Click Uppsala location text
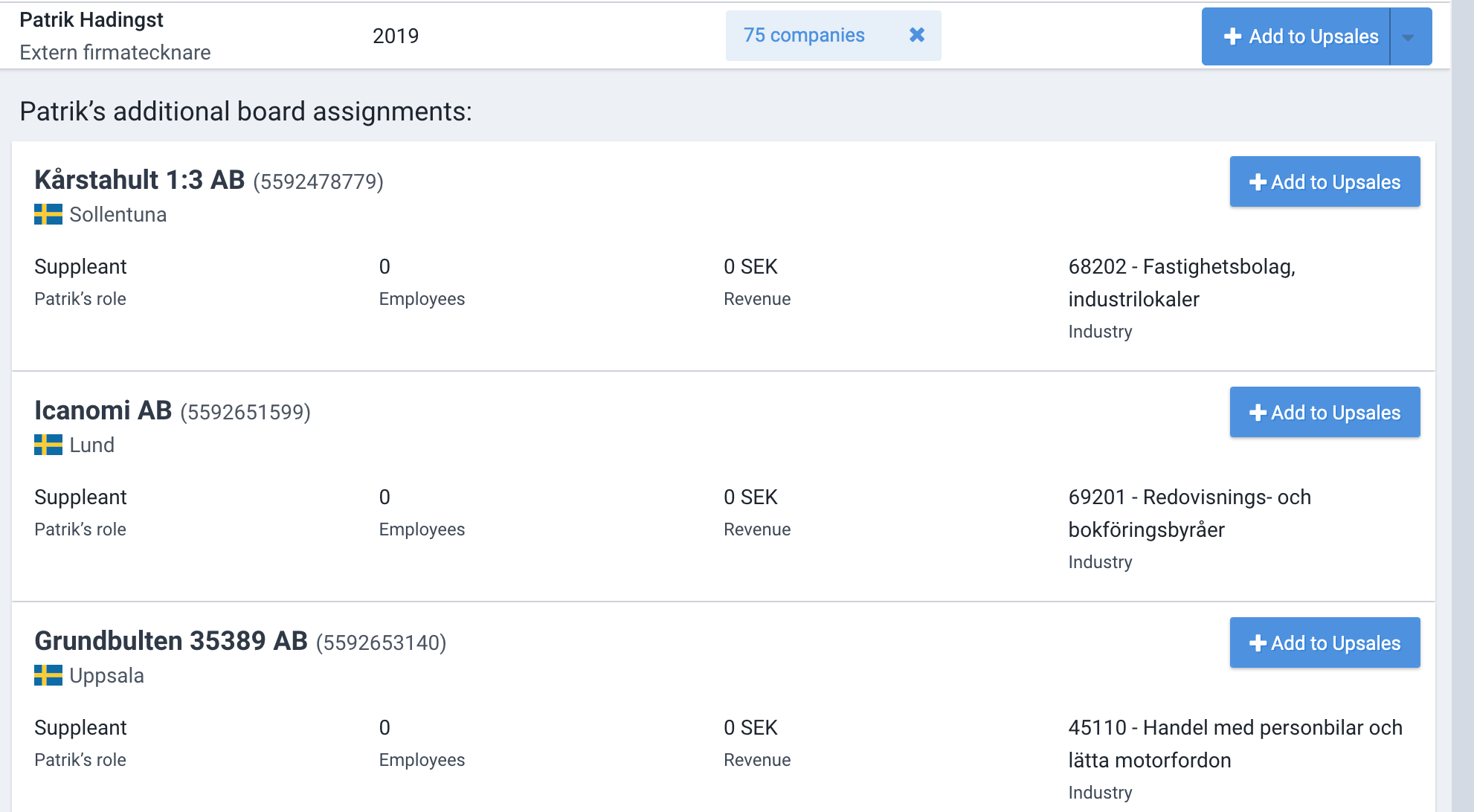This screenshot has width=1474, height=812. pos(107,676)
